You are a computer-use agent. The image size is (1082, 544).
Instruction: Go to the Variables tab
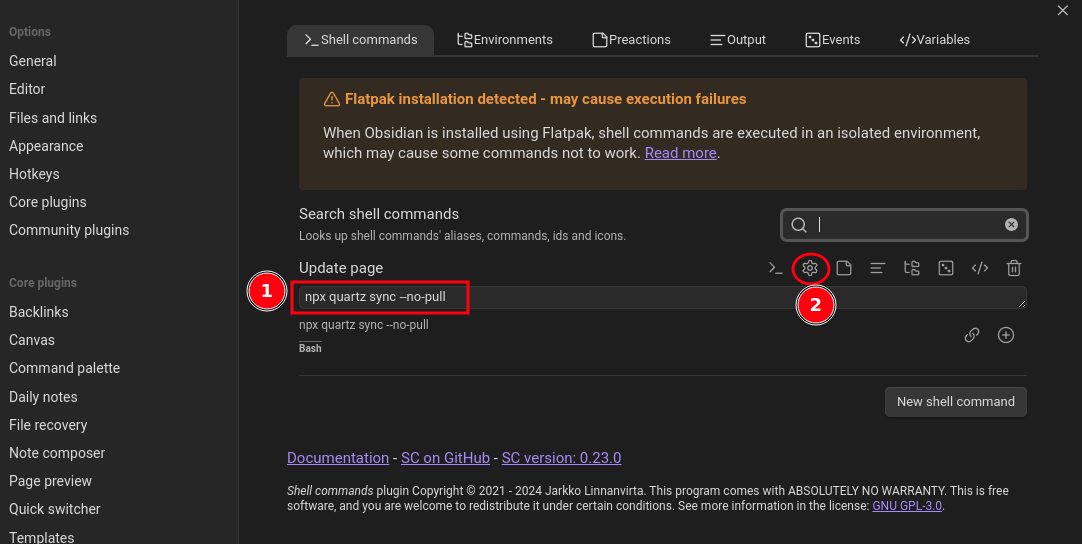[x=934, y=40]
